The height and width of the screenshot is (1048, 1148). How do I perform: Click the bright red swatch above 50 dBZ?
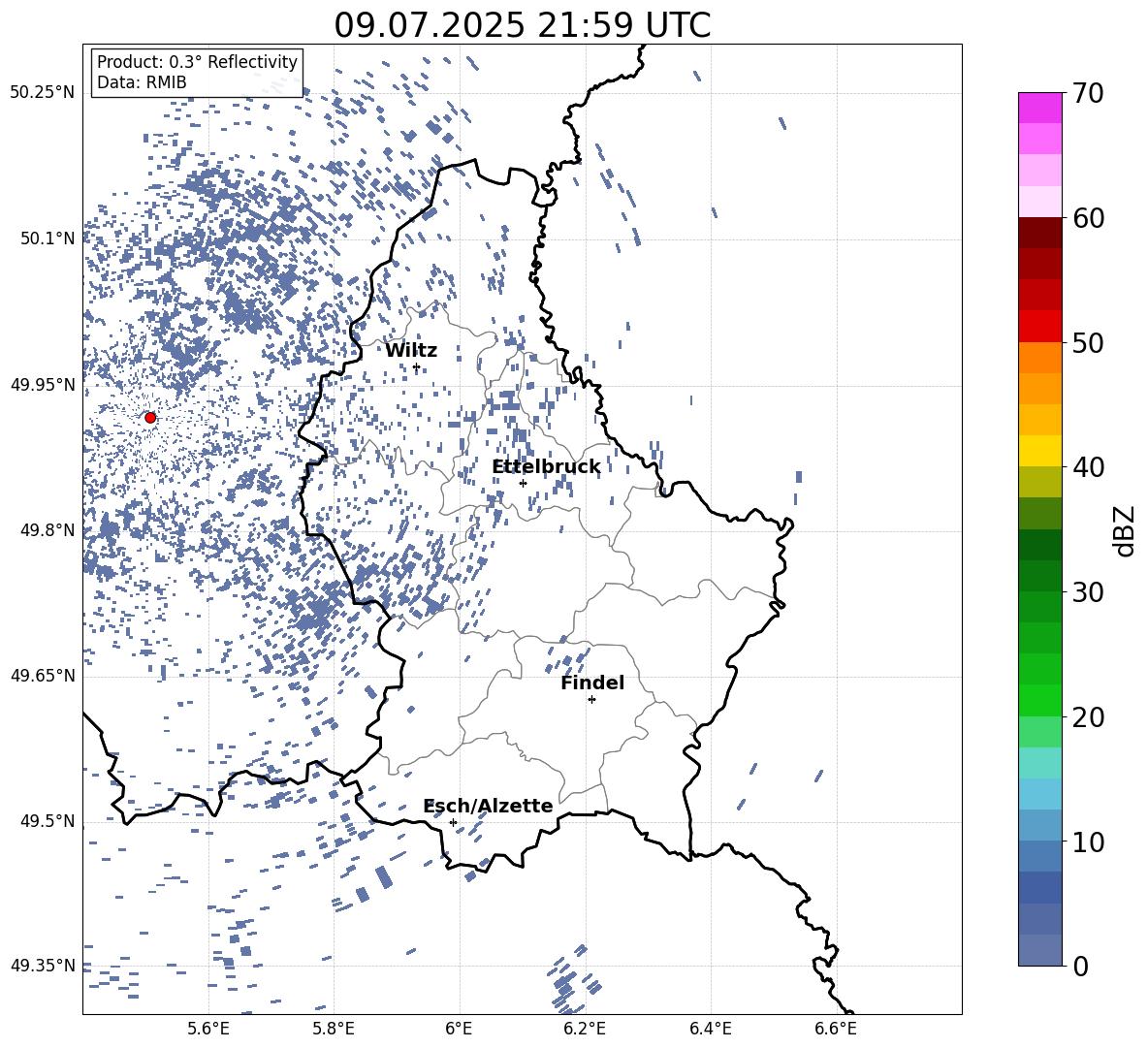pyautogui.click(x=1039, y=327)
